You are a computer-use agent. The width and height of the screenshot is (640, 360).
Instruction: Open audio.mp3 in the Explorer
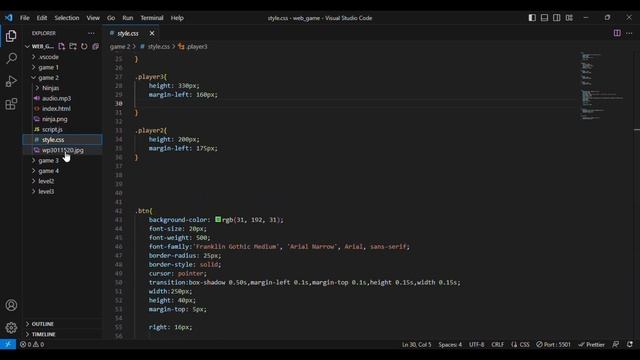coord(56,98)
